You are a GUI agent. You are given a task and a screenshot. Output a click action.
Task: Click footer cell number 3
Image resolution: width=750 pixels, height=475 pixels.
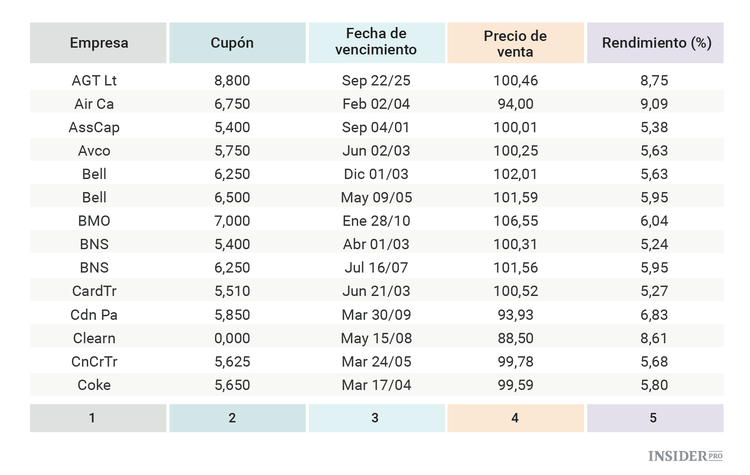[375, 418]
